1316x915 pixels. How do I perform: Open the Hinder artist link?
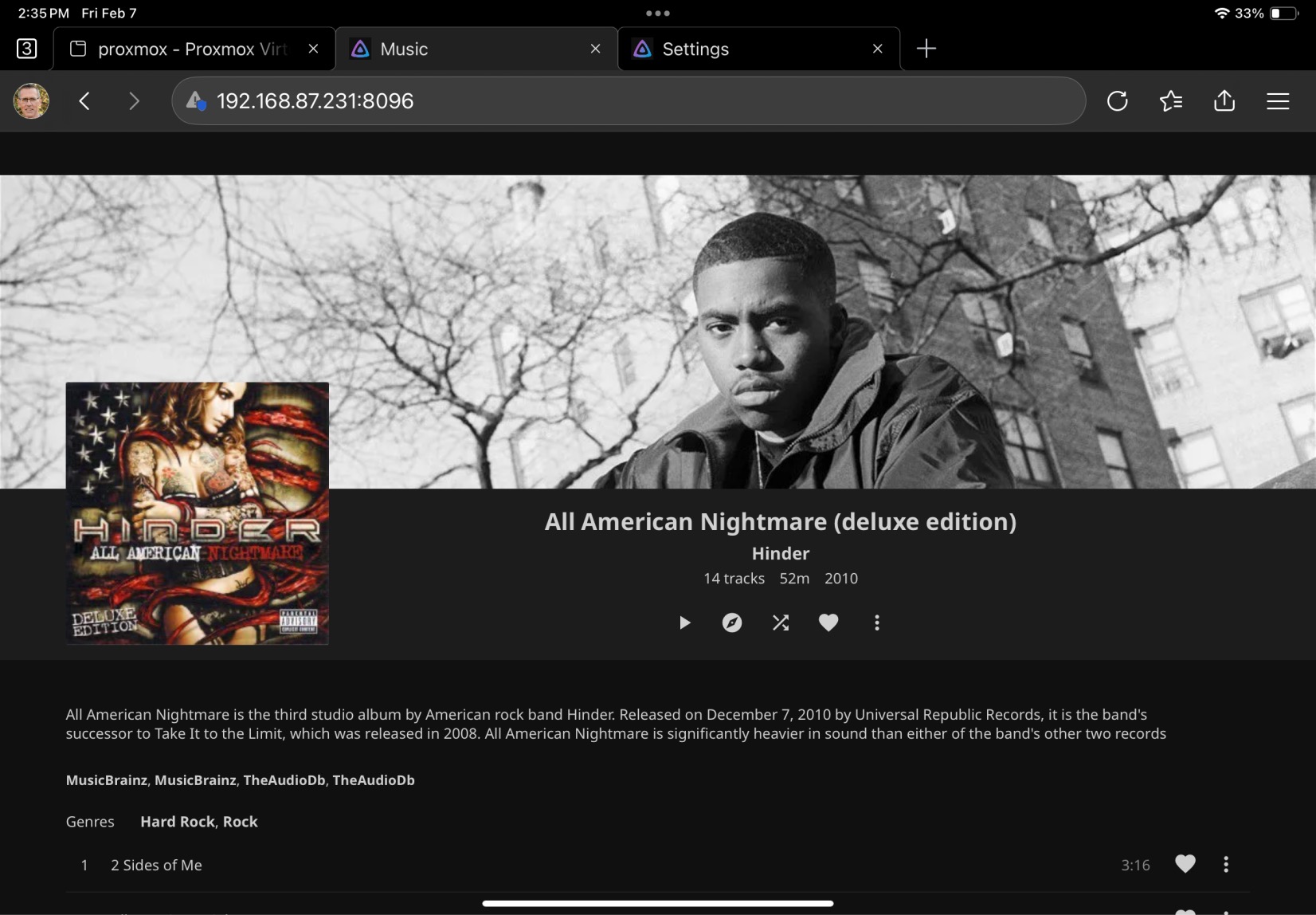[780, 553]
